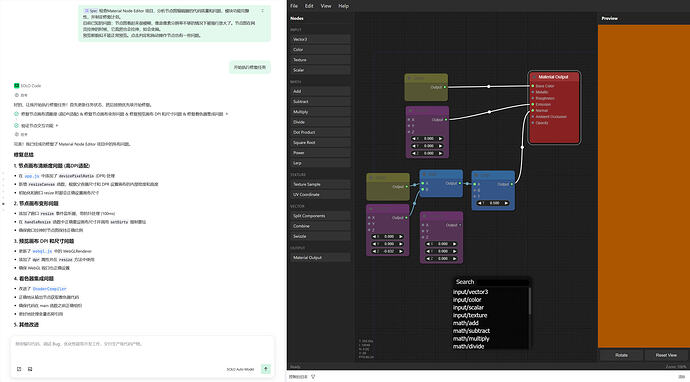Open the app.js file link
Screen dimensions: 690x382
pos(32,176)
